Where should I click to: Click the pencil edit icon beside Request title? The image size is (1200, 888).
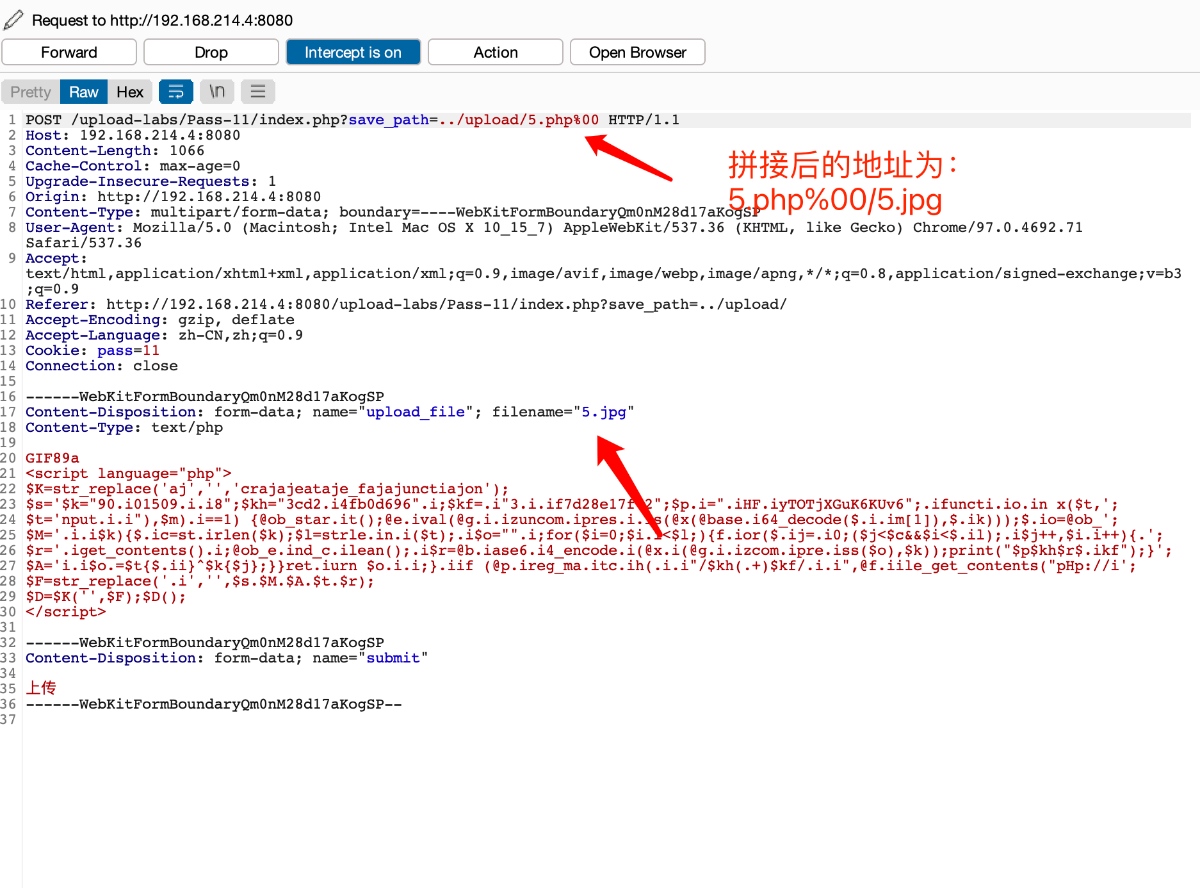(14, 20)
